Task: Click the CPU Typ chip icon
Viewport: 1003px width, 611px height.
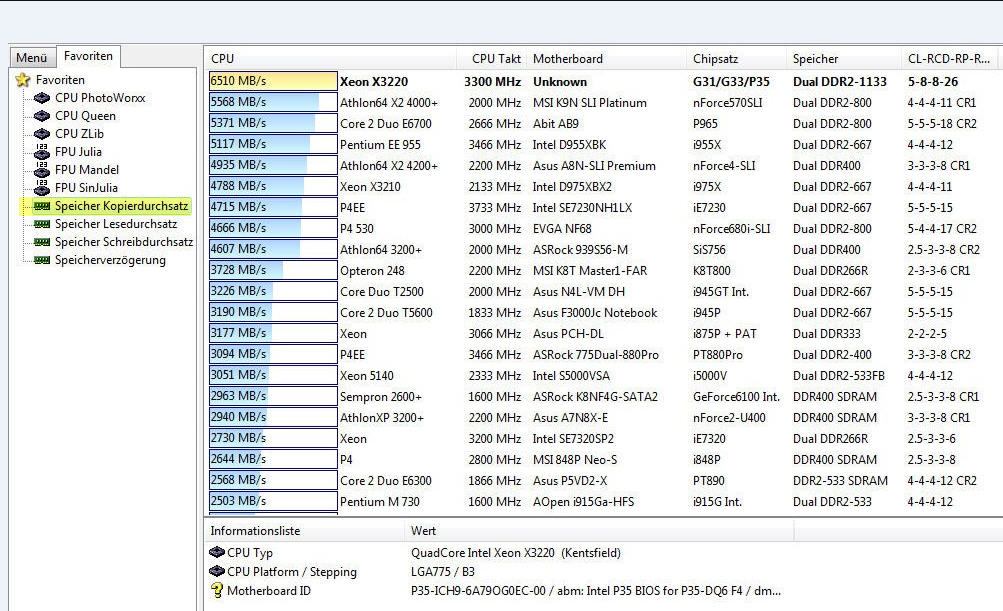Action: click(217, 552)
